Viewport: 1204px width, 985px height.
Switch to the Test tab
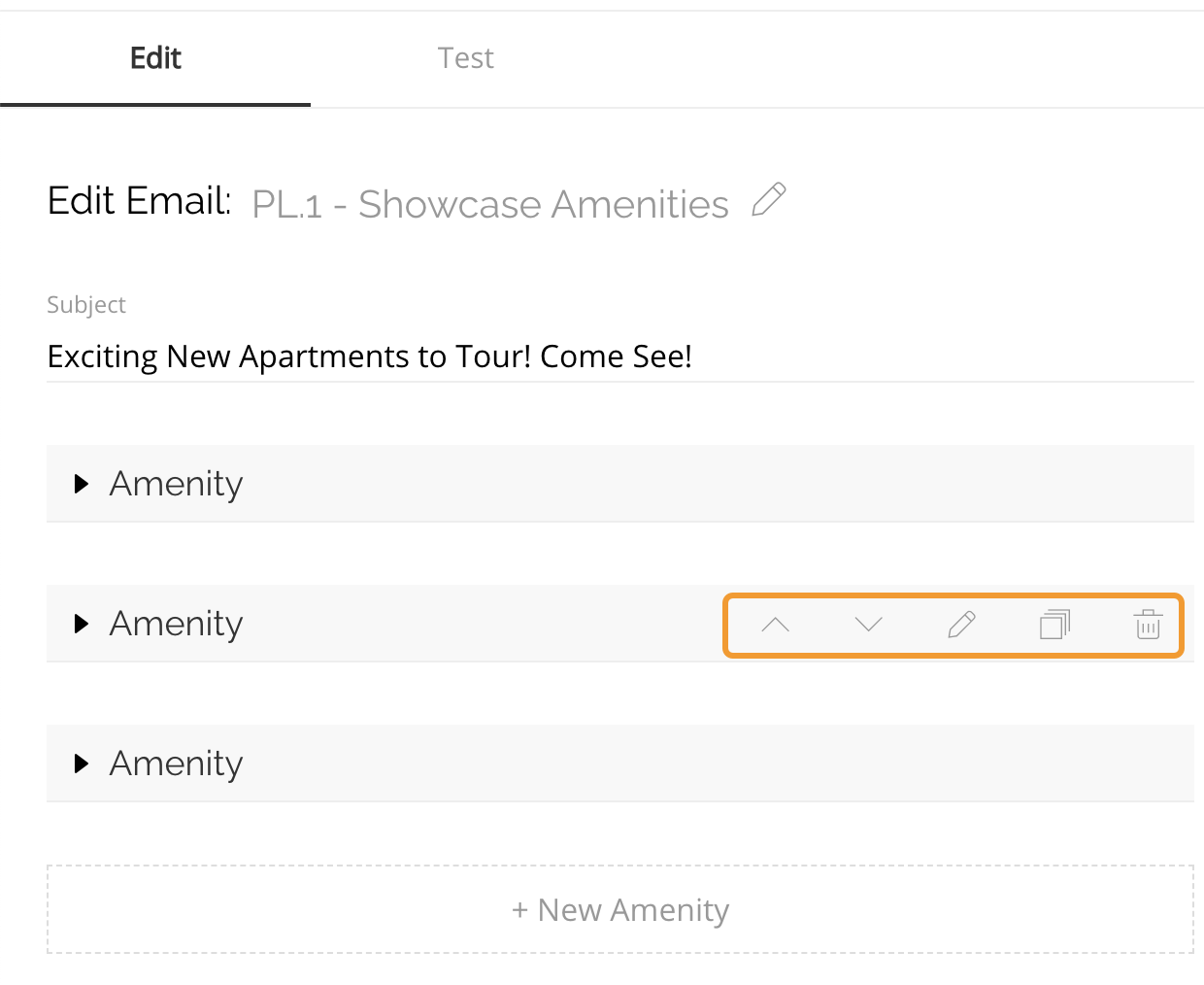coord(465,58)
